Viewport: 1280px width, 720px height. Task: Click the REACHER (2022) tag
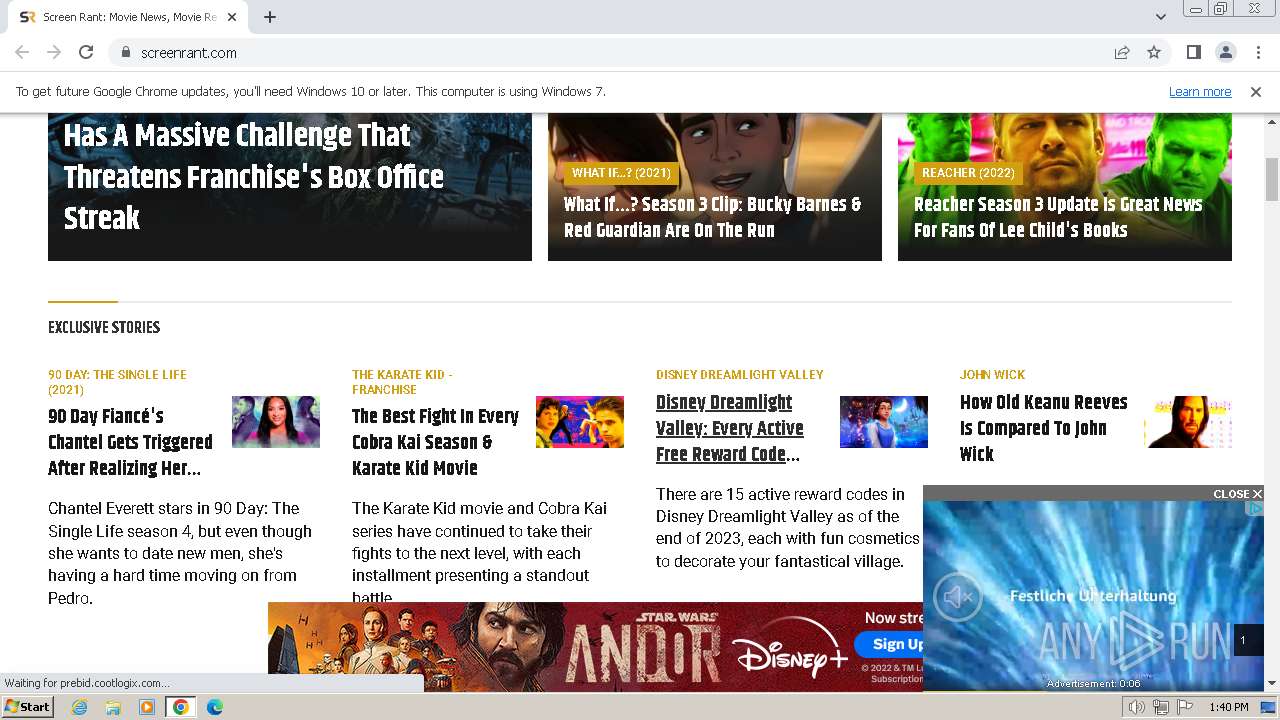968,173
